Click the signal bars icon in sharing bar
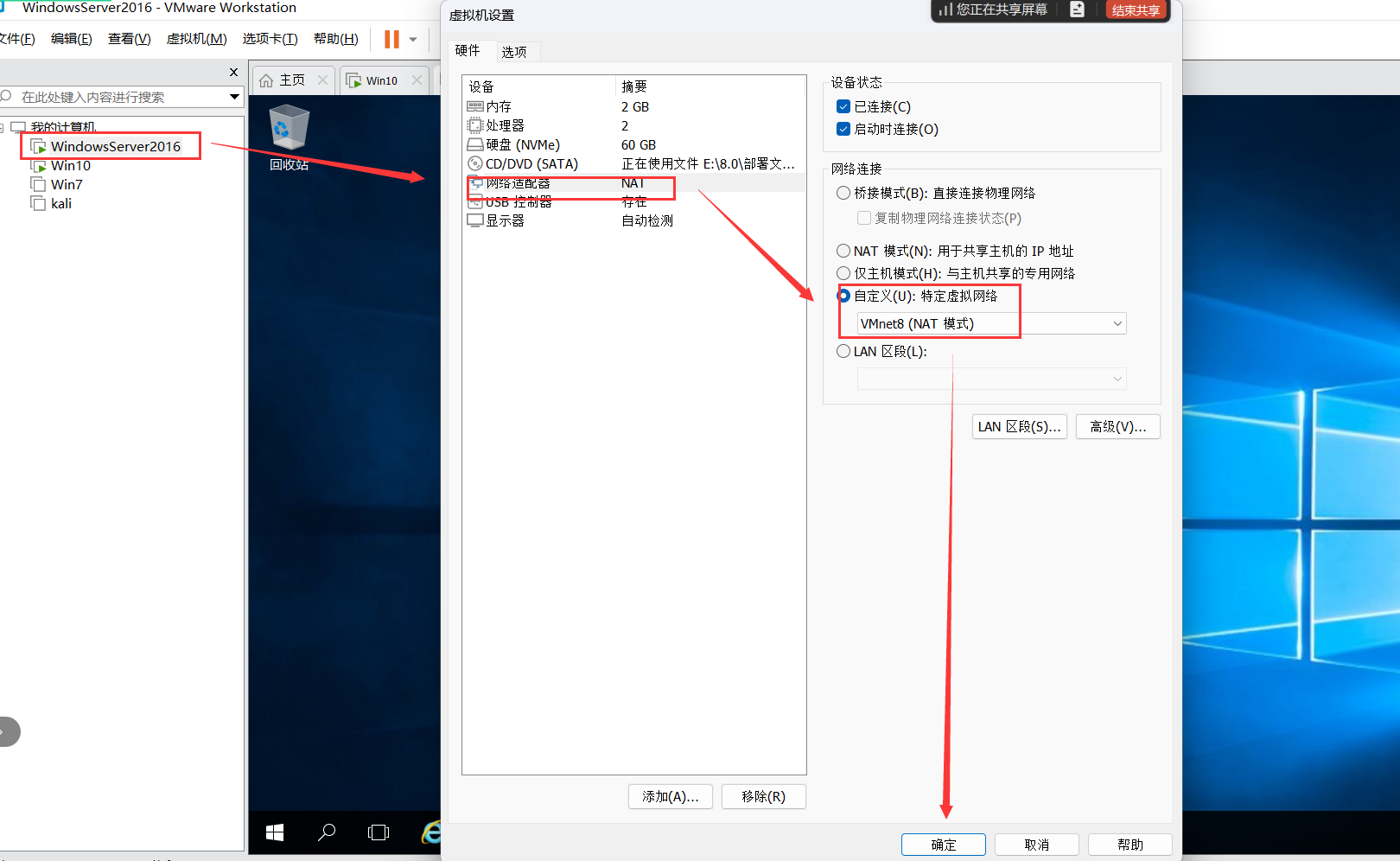 coord(946,10)
